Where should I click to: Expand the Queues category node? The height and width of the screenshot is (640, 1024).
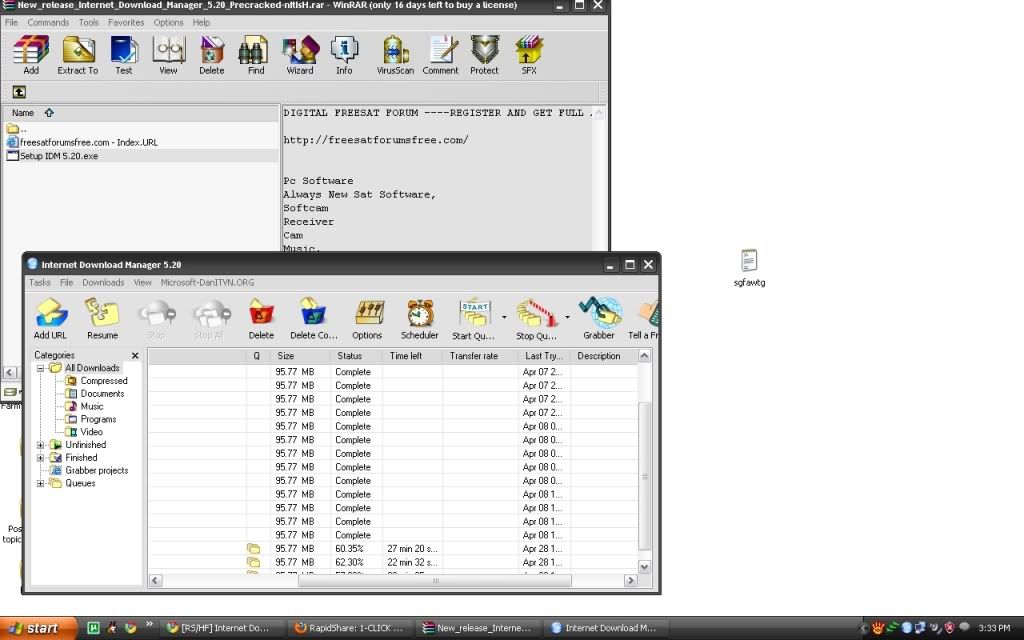point(40,483)
